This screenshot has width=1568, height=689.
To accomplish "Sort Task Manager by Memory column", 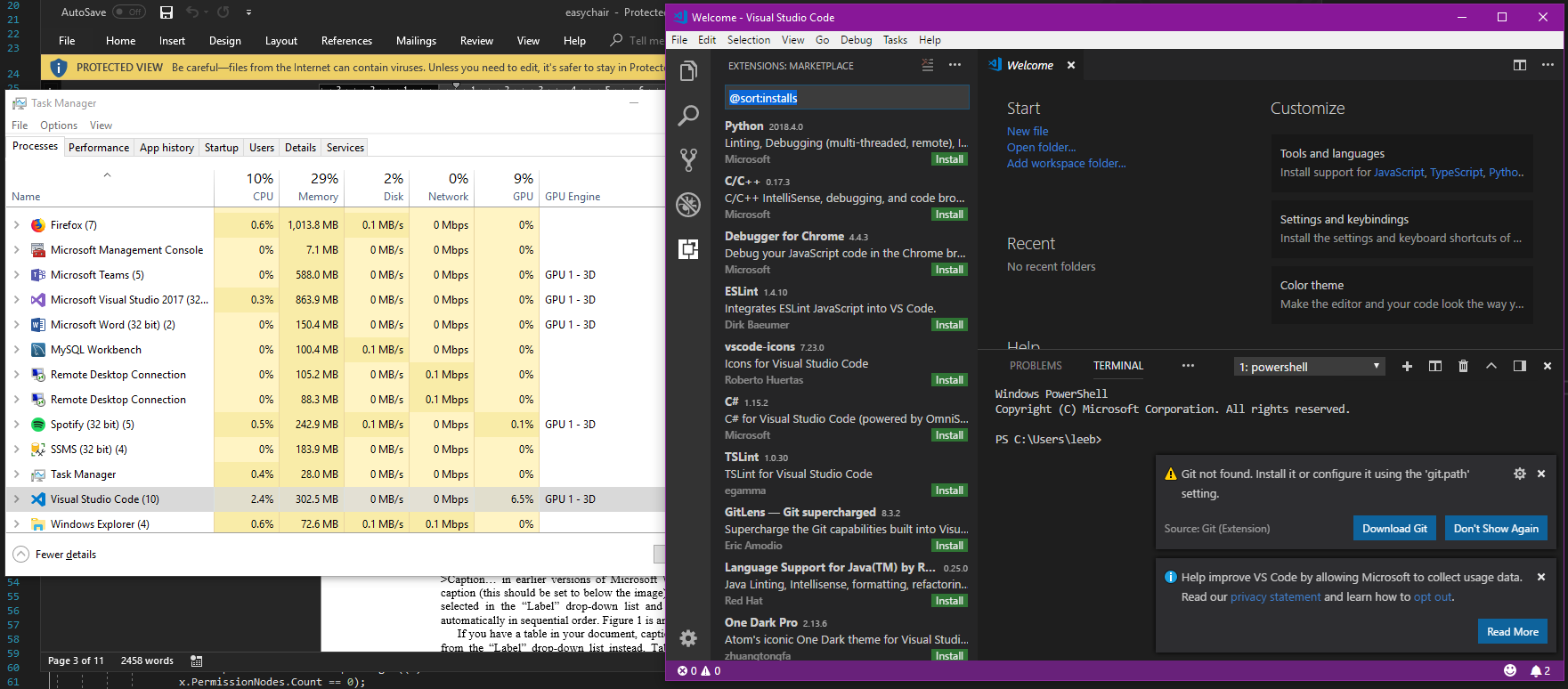I will [x=312, y=187].
